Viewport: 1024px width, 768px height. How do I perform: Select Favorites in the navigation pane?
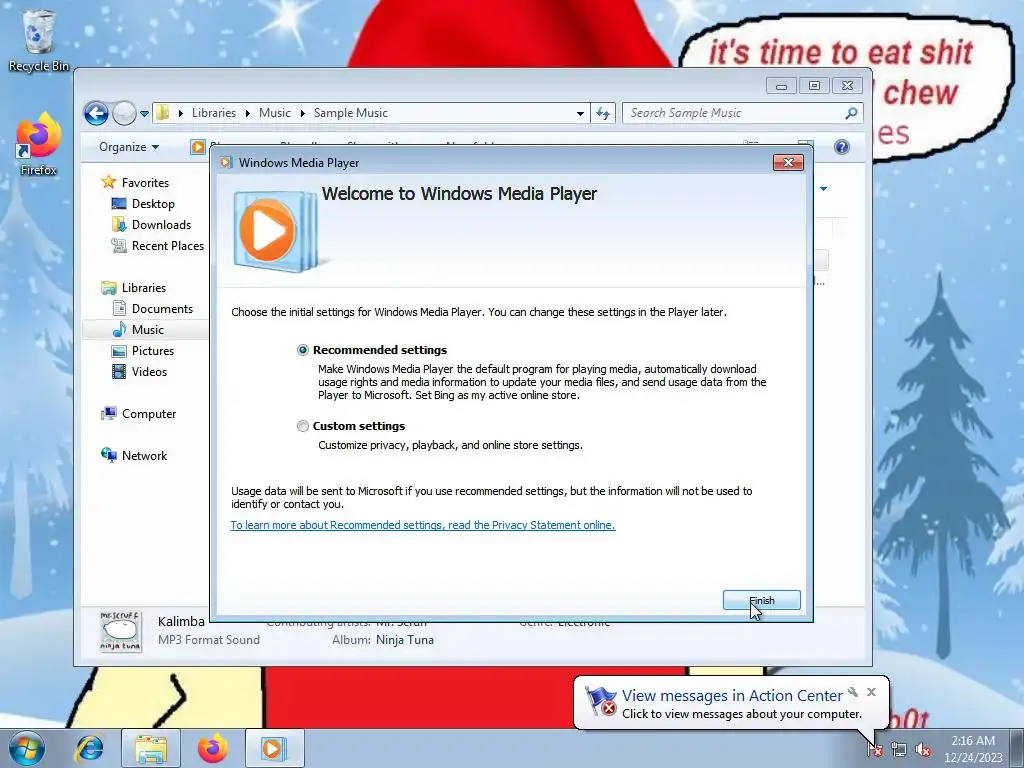(145, 183)
